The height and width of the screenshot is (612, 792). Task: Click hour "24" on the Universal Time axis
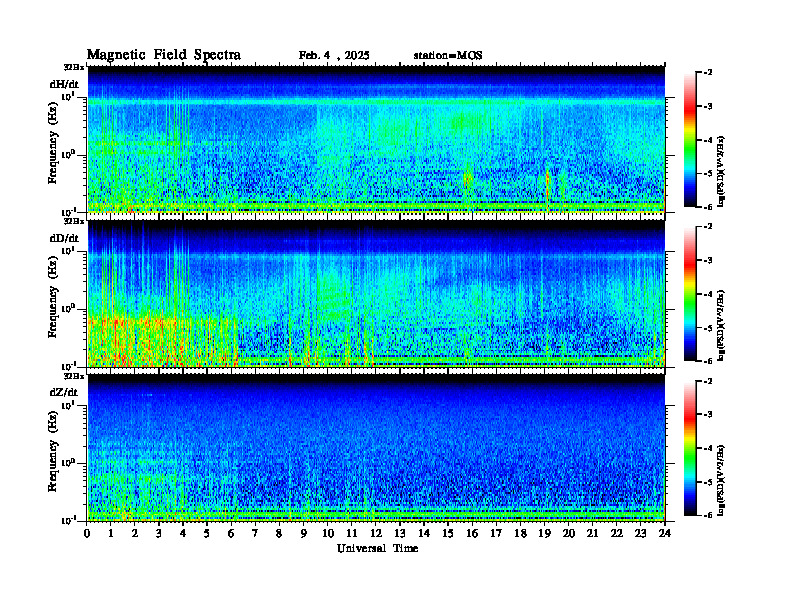[x=665, y=533]
